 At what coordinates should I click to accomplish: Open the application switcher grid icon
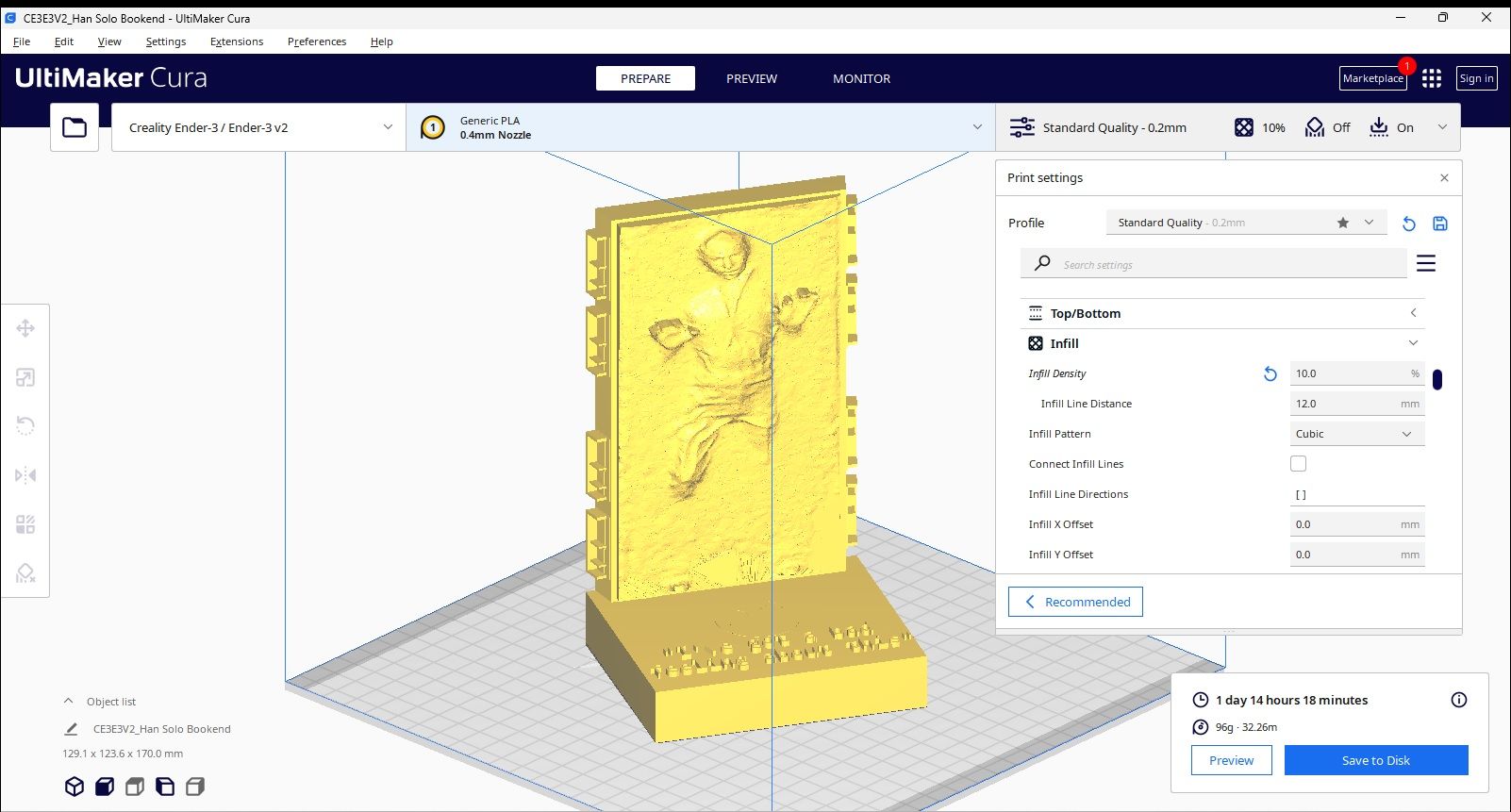[1432, 78]
